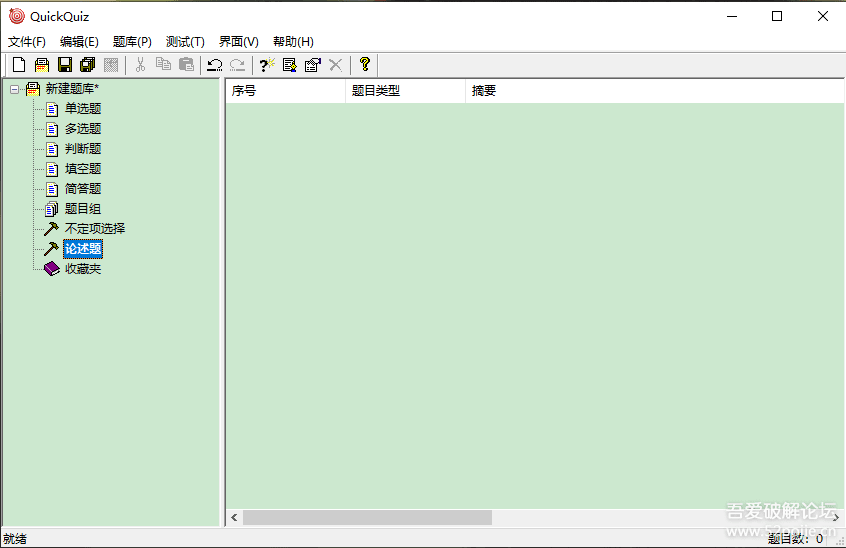Select 单选题 in the tree

pyautogui.click(x=83, y=108)
